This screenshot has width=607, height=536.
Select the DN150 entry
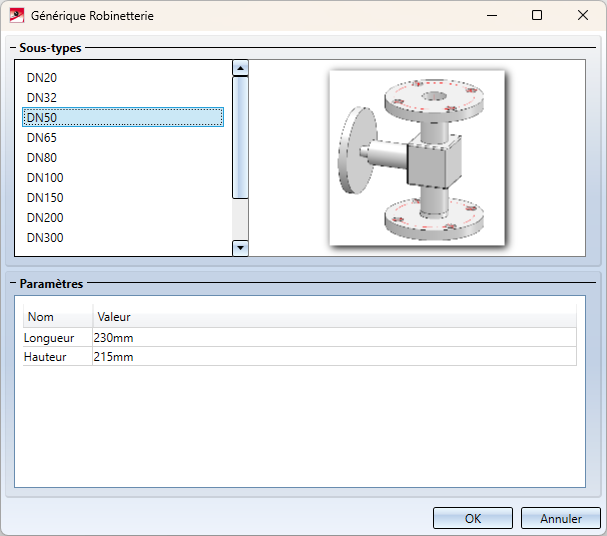click(x=45, y=198)
